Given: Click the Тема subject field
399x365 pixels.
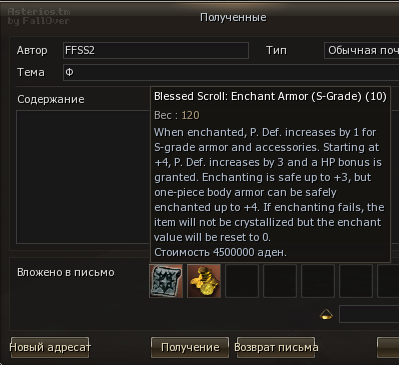Looking at the screenshot, I should 231,72.
